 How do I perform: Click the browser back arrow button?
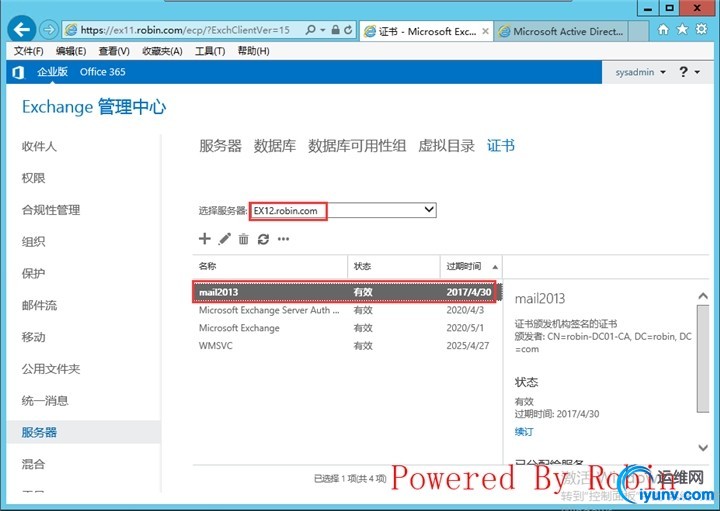pyautogui.click(x=22, y=30)
